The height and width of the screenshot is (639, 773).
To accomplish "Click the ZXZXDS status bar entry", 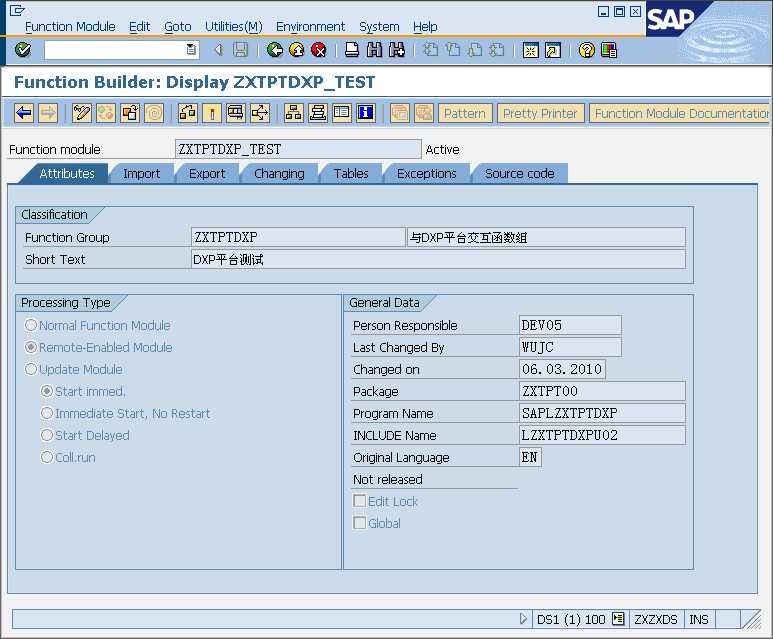I will [656, 619].
